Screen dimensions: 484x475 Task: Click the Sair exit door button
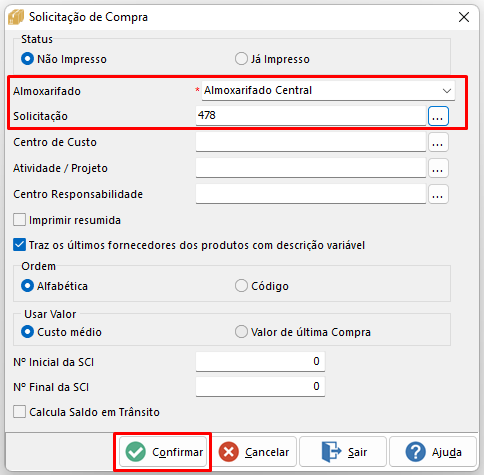(x=343, y=452)
